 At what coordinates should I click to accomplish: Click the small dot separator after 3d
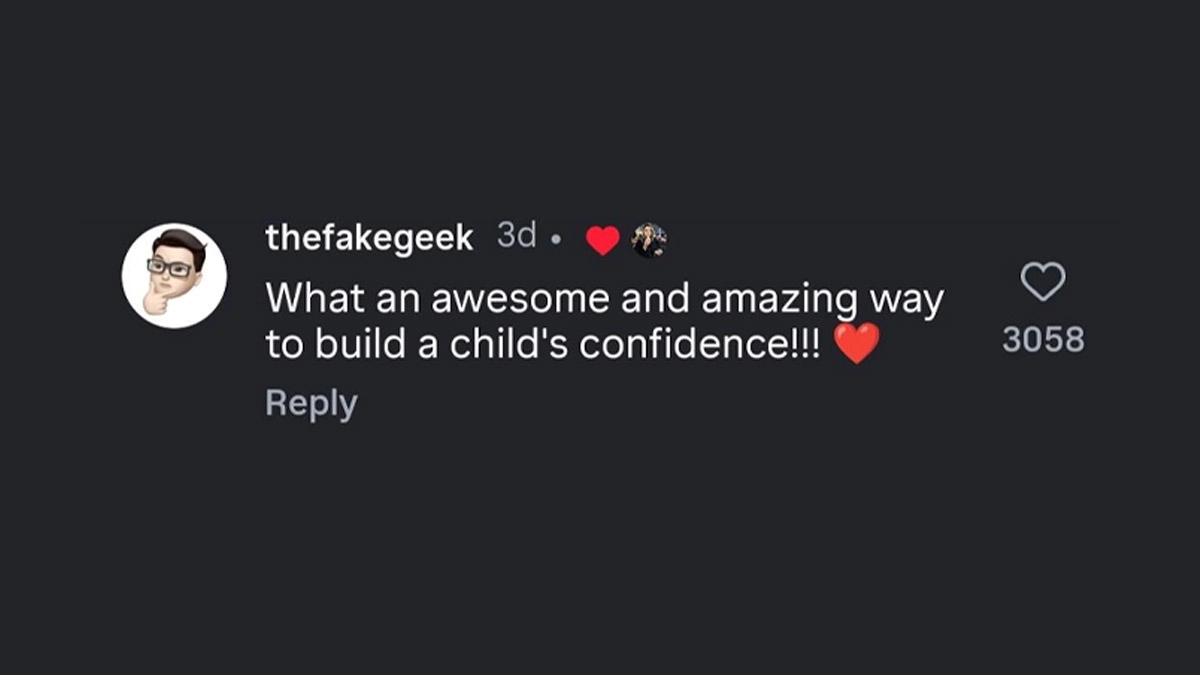(557, 241)
